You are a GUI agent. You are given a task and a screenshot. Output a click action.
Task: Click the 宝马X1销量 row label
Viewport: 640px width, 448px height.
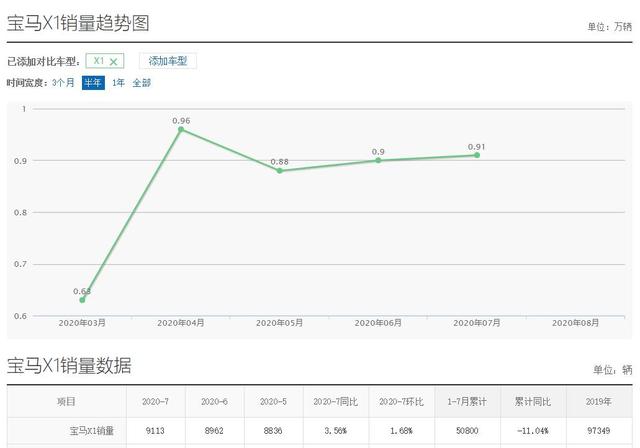[91, 430]
